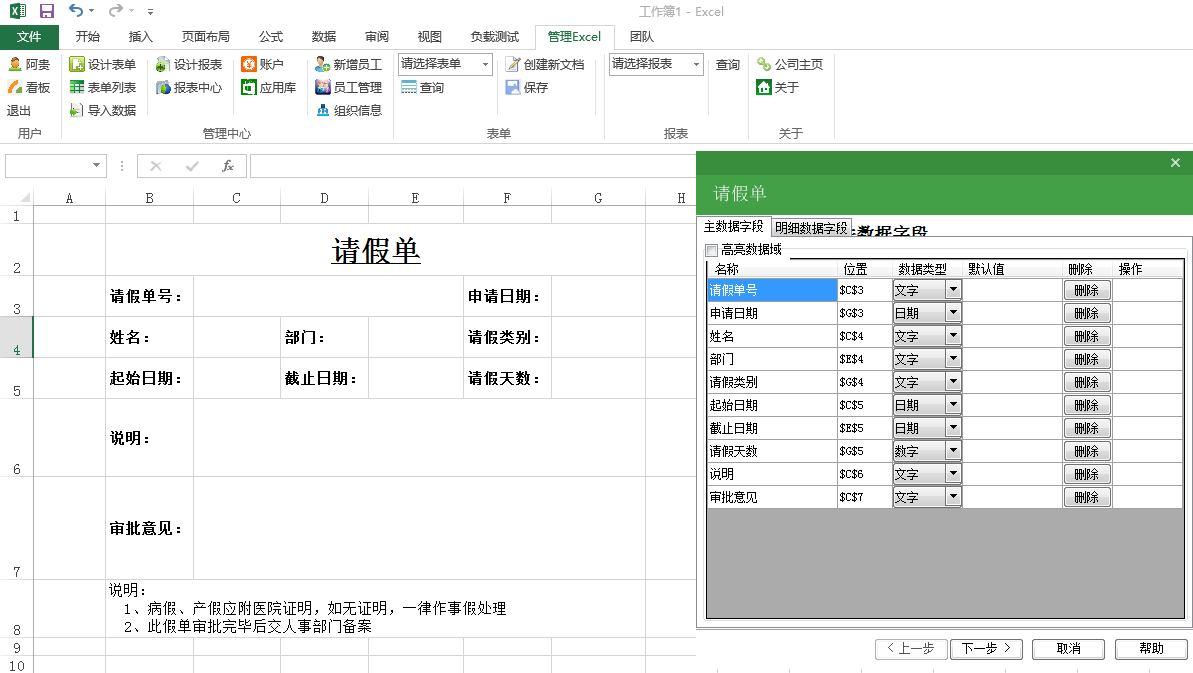The width and height of the screenshot is (1193, 673).
Task: Click 新增员工 to add employee
Action: pyautogui.click(x=348, y=65)
